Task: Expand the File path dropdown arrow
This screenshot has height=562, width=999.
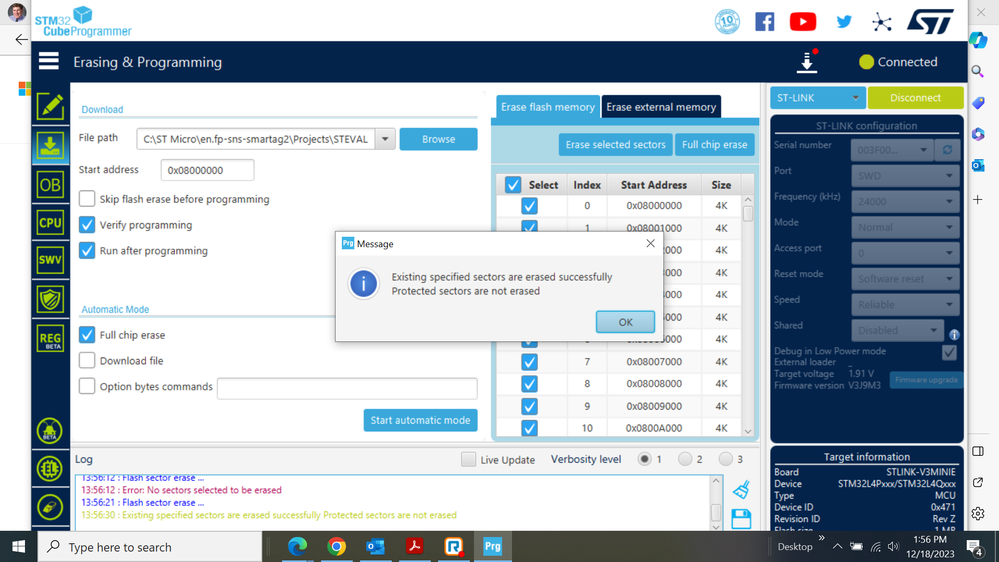Action: 385,139
